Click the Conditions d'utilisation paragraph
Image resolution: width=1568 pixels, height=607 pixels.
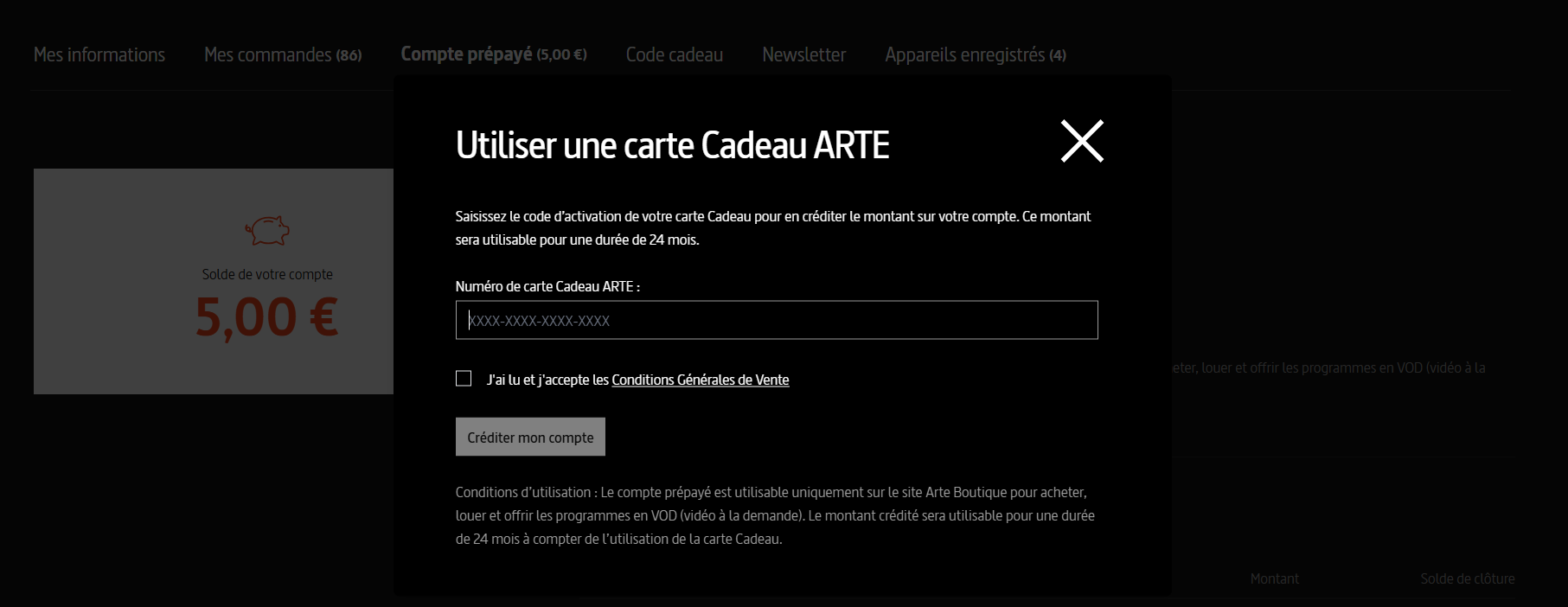pos(775,515)
